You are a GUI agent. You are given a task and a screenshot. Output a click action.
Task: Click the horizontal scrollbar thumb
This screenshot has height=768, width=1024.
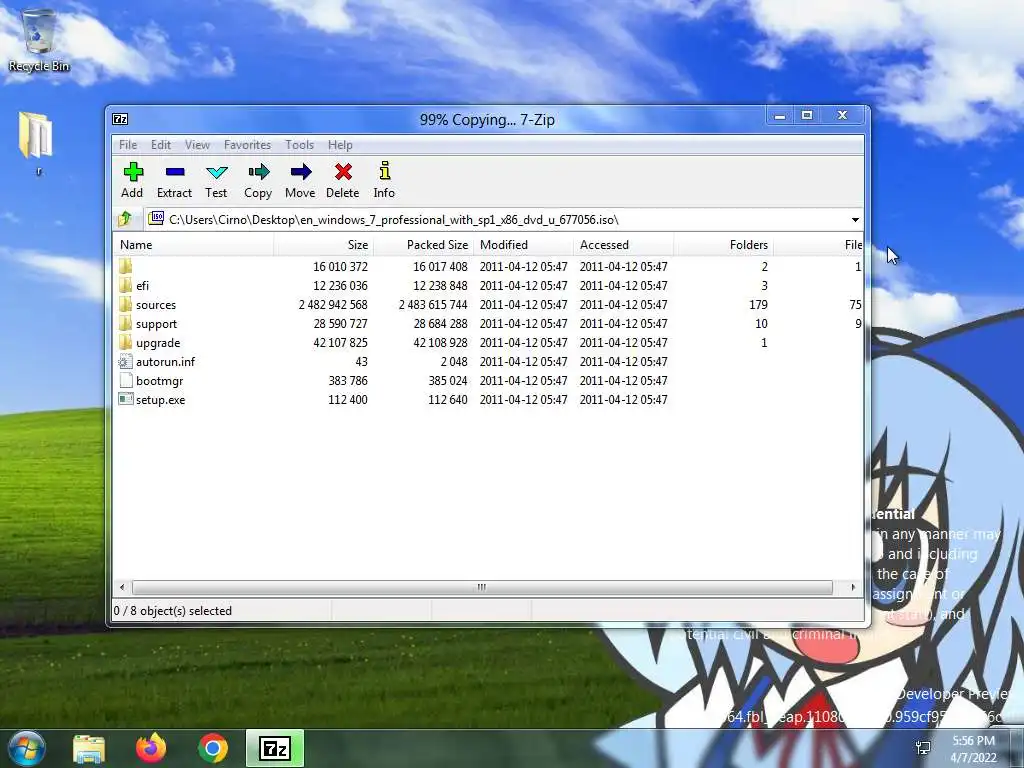tap(483, 587)
